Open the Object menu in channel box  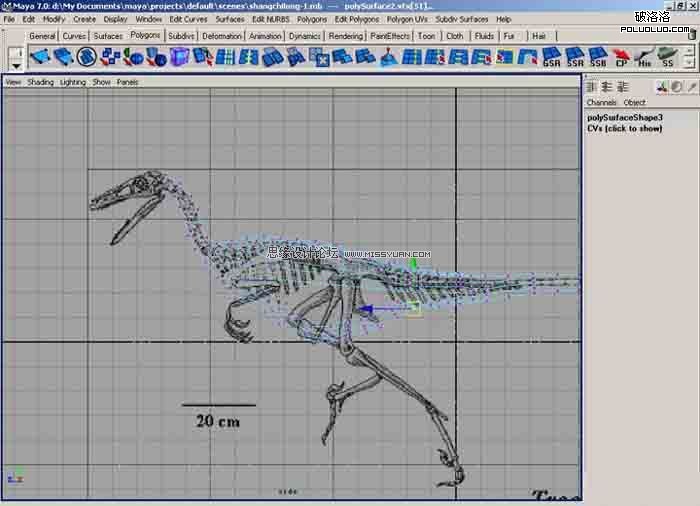[x=634, y=102]
